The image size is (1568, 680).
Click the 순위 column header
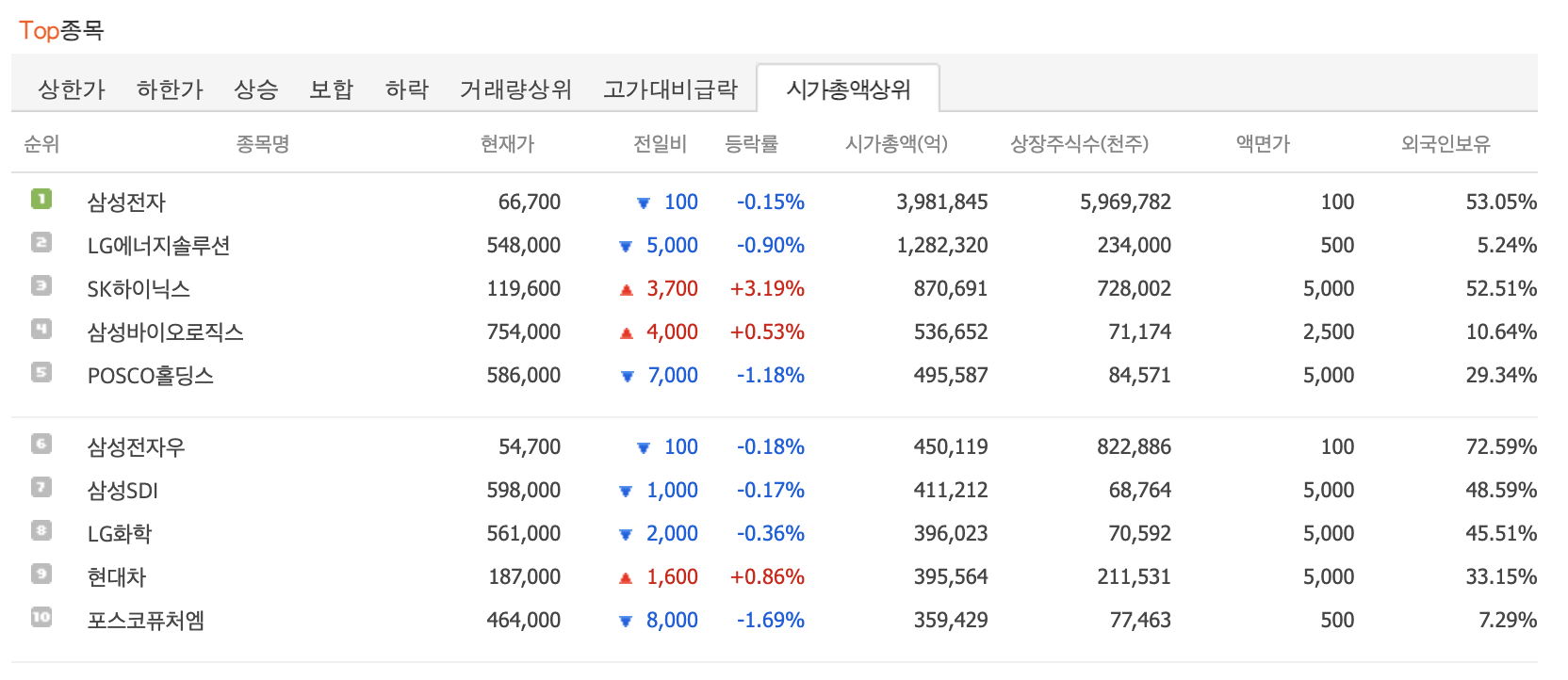click(41, 144)
